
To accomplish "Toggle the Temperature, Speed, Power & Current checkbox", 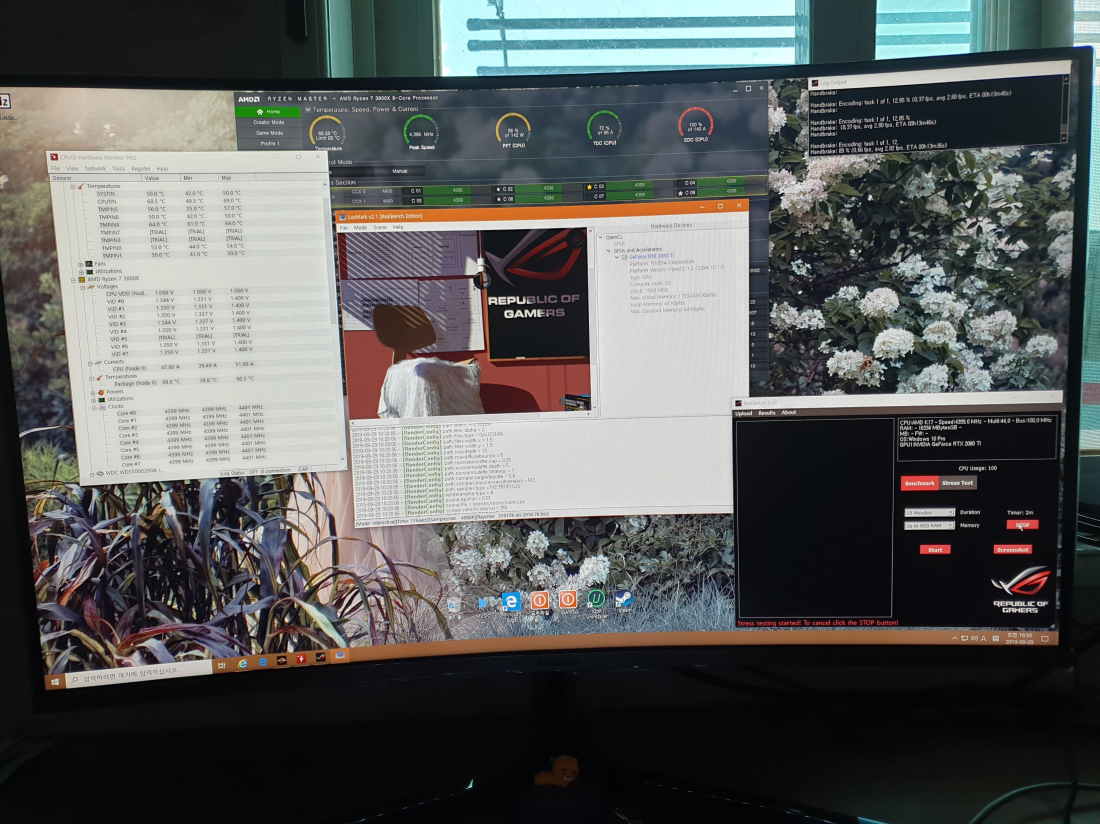I will (307, 108).
